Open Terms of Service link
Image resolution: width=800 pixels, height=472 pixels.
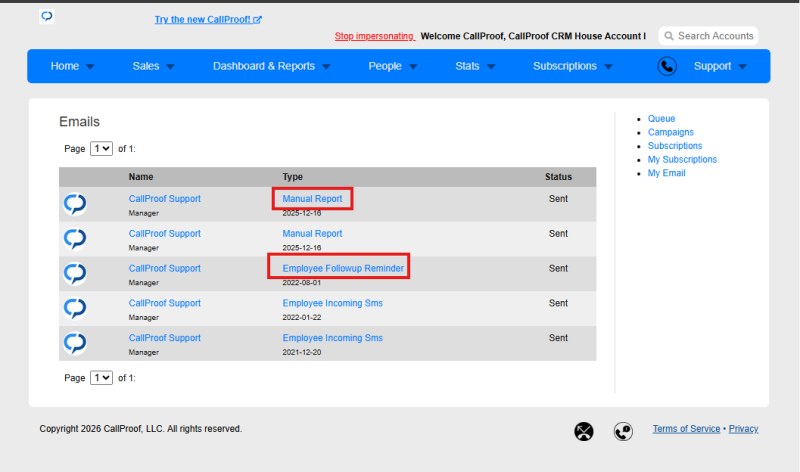point(686,429)
